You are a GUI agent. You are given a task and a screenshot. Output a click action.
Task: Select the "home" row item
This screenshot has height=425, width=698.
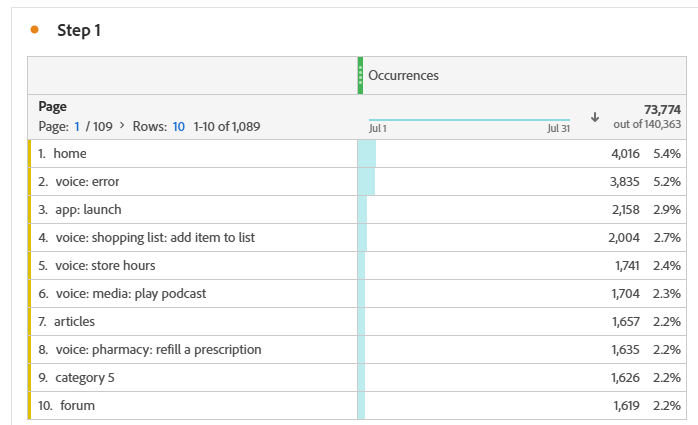[70, 154]
